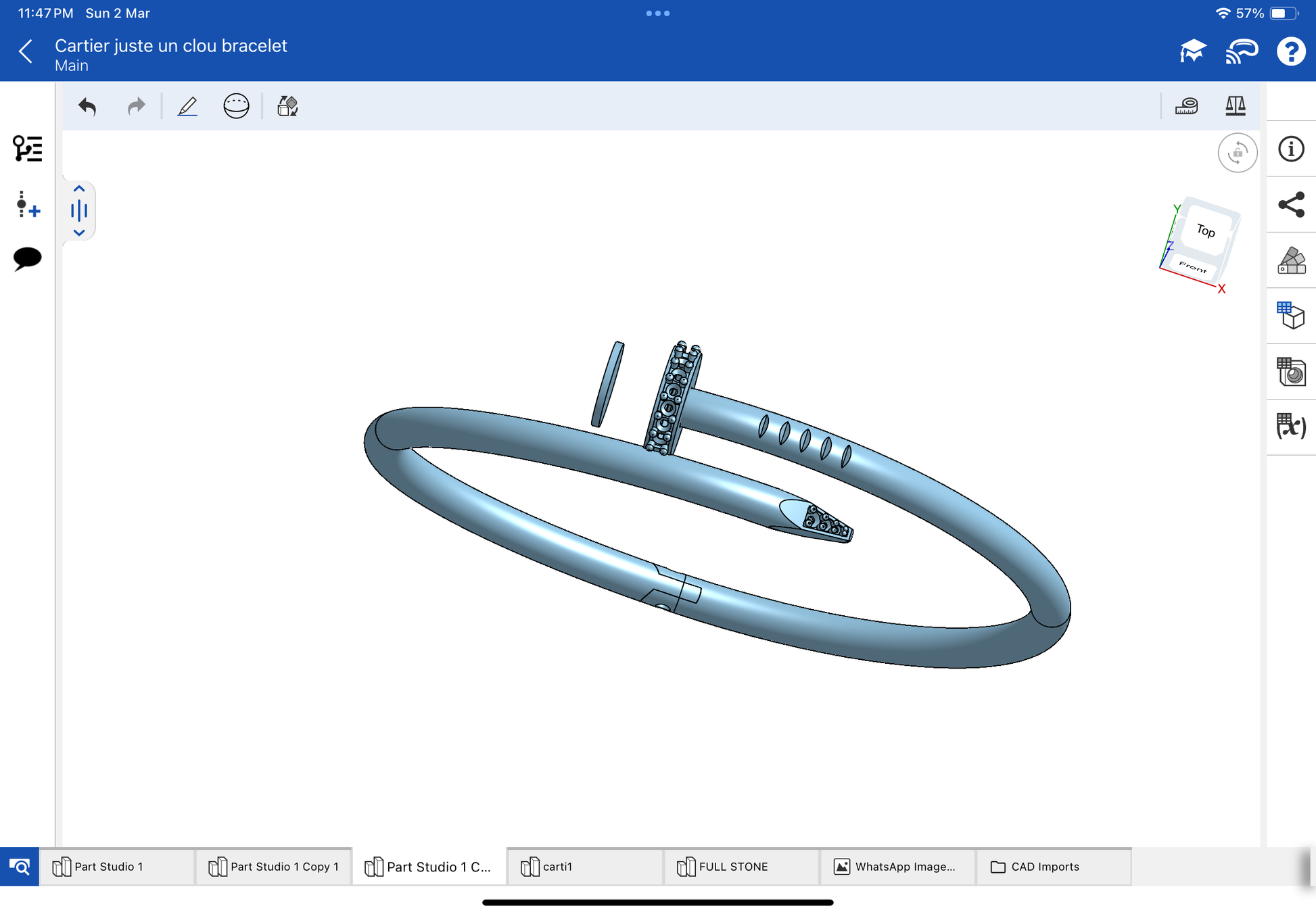
Task: Click the rollback bar up chevron
Action: pyautogui.click(x=79, y=189)
